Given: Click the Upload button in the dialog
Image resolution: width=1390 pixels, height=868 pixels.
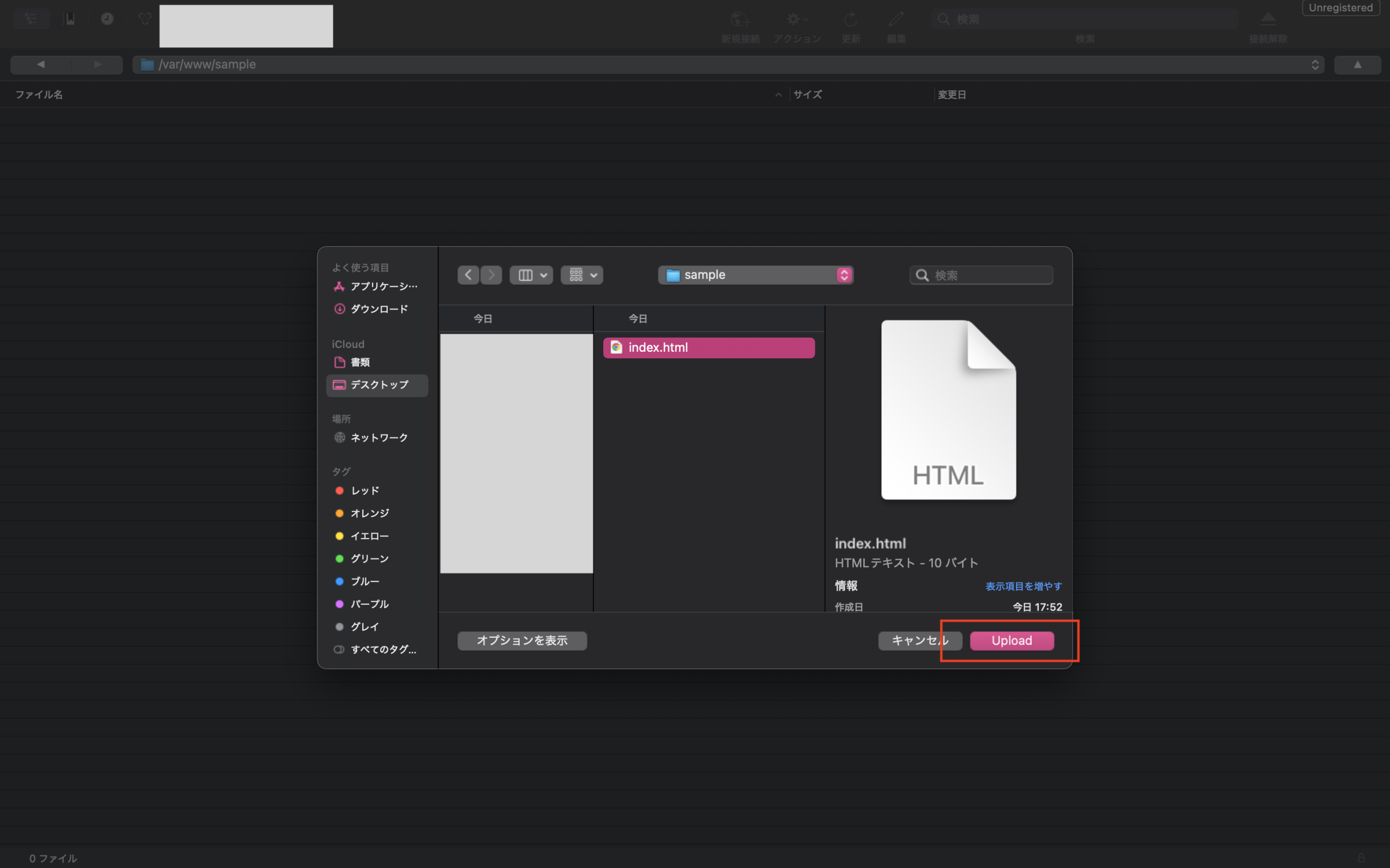Looking at the screenshot, I should tap(1012, 641).
